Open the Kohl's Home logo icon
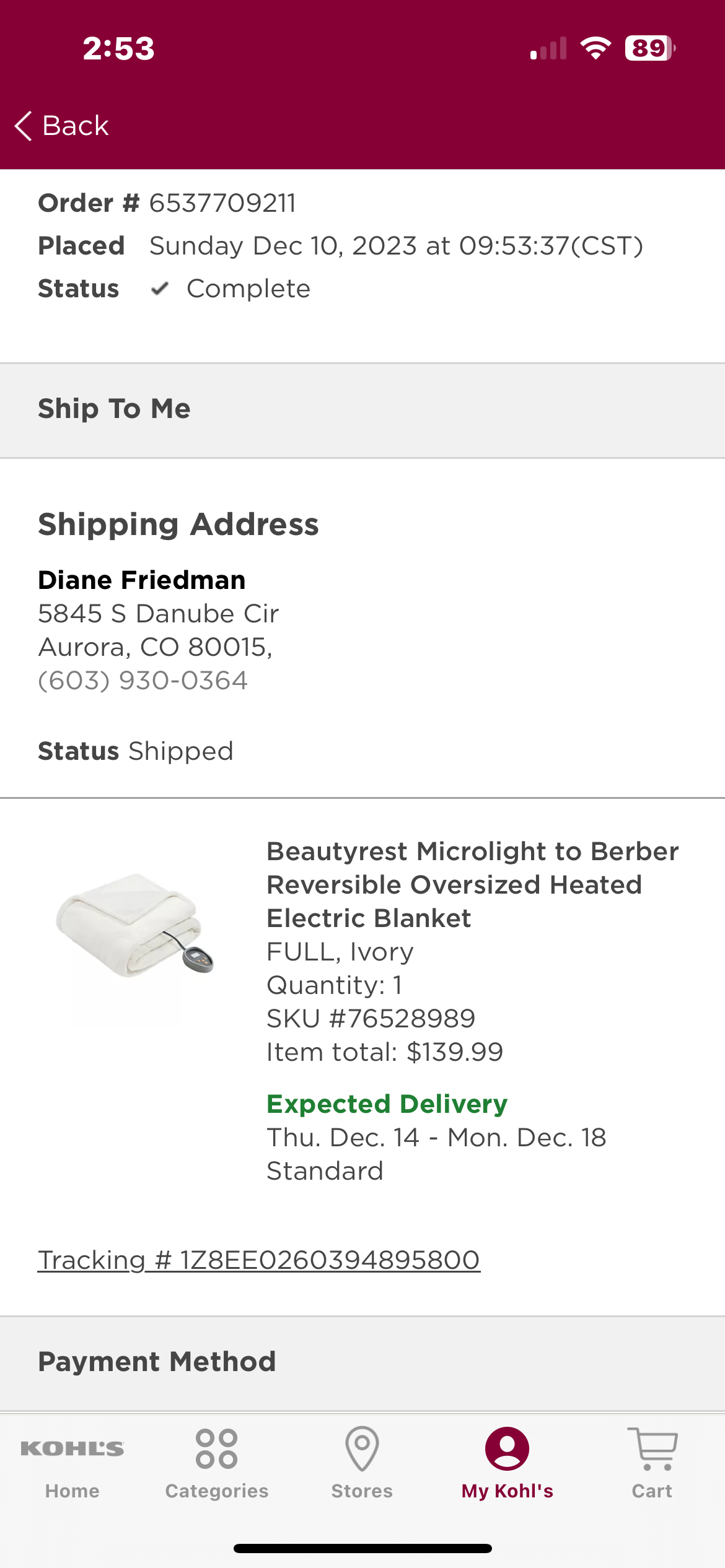This screenshot has height=1568, width=725. 72,1448
